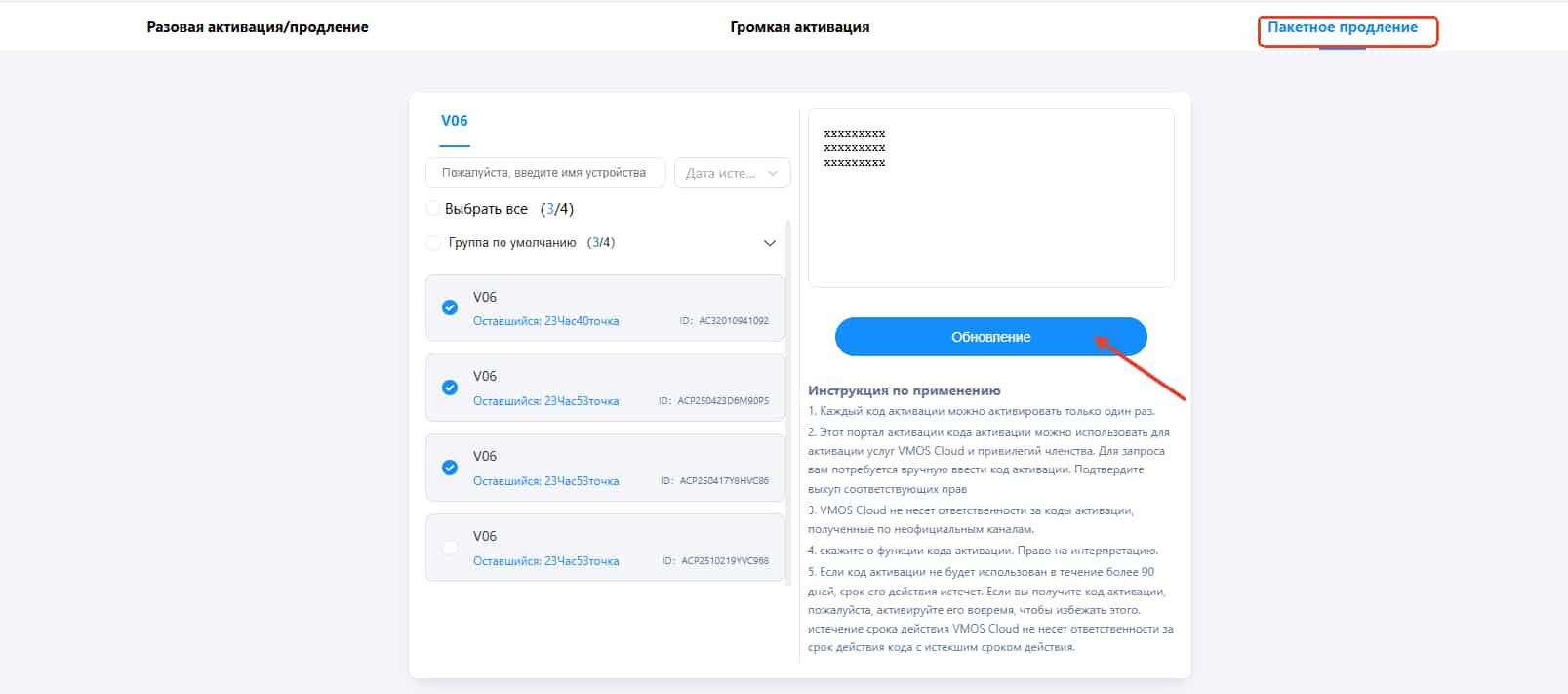Click remaining time 23Час40точка on first device
The height and width of the screenshot is (694, 1568).
point(545,321)
